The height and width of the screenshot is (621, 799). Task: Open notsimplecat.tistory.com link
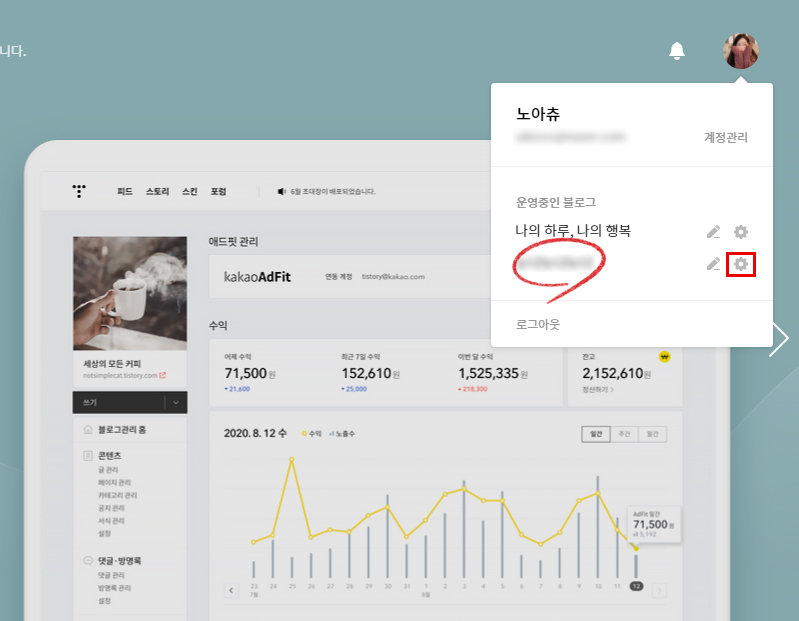[x=120, y=375]
